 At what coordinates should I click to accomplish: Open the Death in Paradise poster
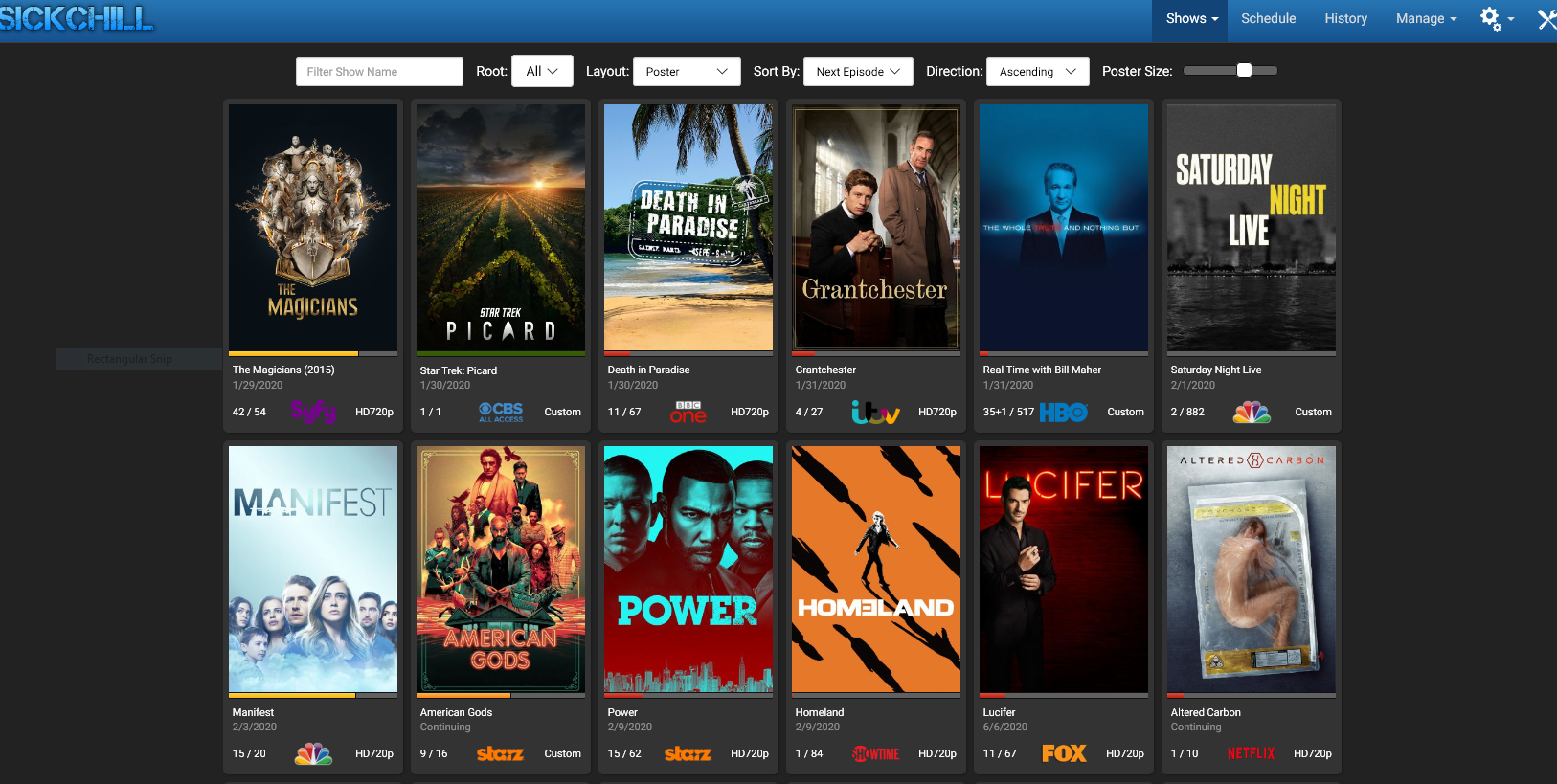[688, 228]
